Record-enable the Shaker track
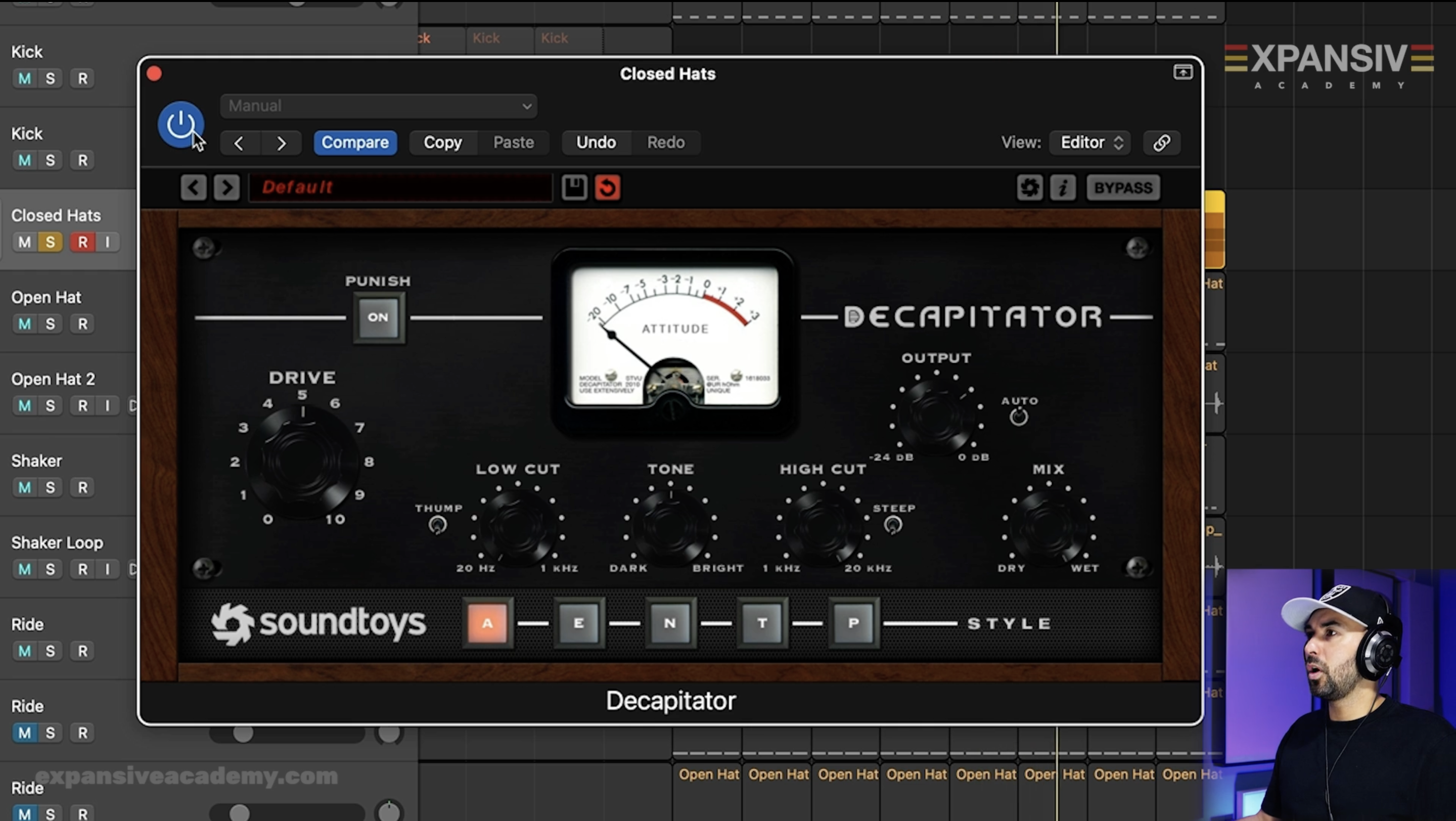 point(82,488)
